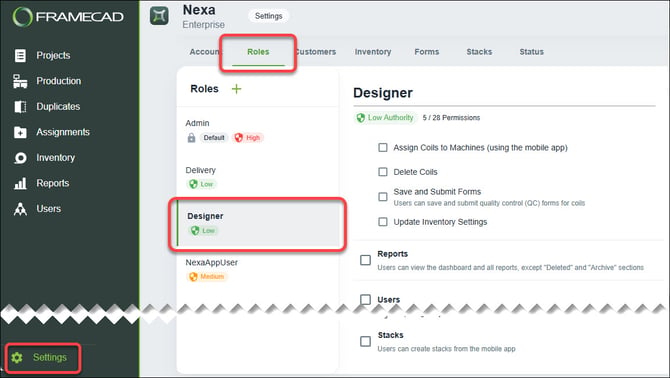670x378 pixels.
Task: Switch to the Inventory tab
Action: pos(373,52)
